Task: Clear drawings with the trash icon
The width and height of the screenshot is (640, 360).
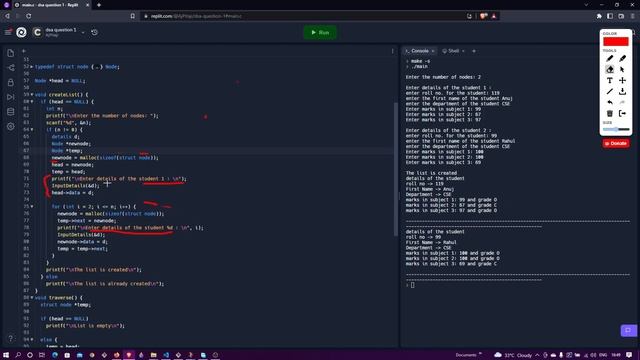Action: click(609, 113)
